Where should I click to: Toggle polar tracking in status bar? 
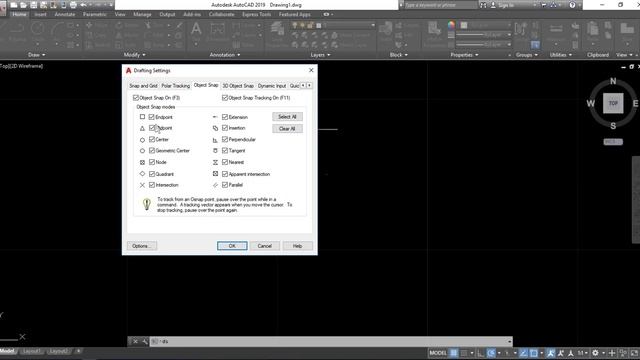click(x=491, y=353)
